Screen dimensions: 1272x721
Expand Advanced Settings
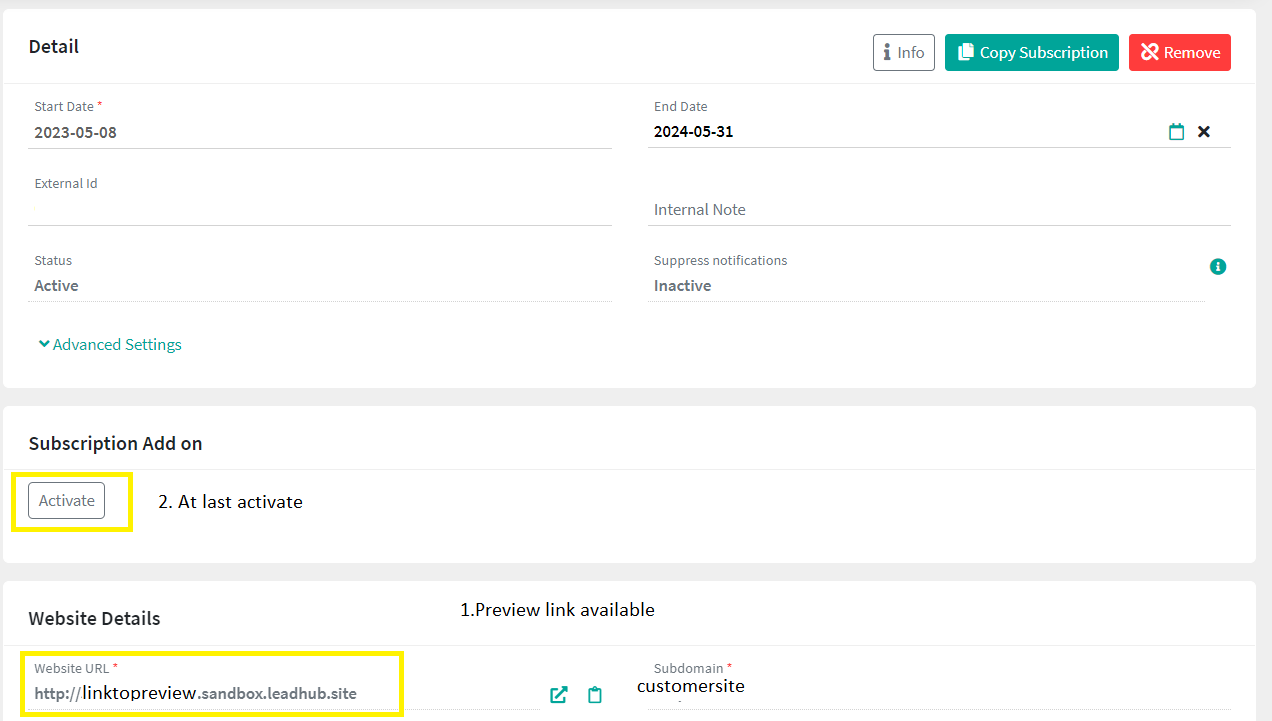pyautogui.click(x=110, y=345)
